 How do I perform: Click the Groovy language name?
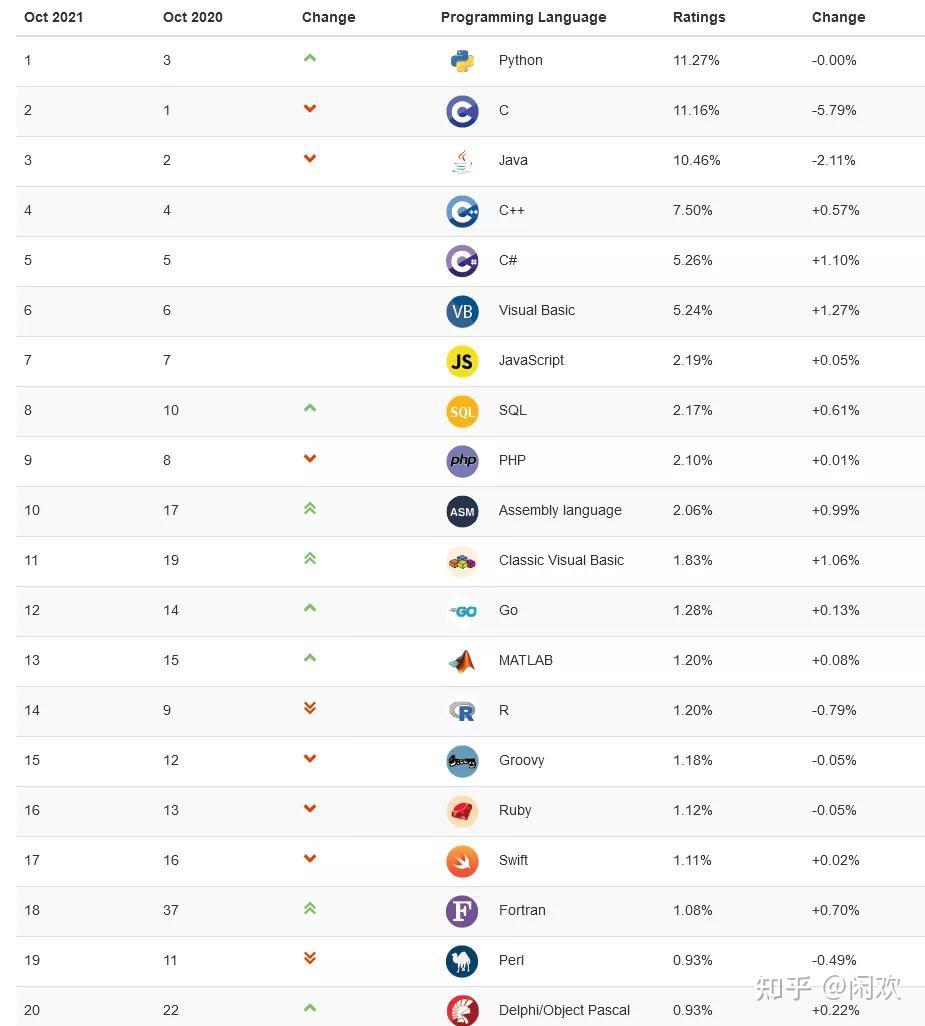point(521,760)
